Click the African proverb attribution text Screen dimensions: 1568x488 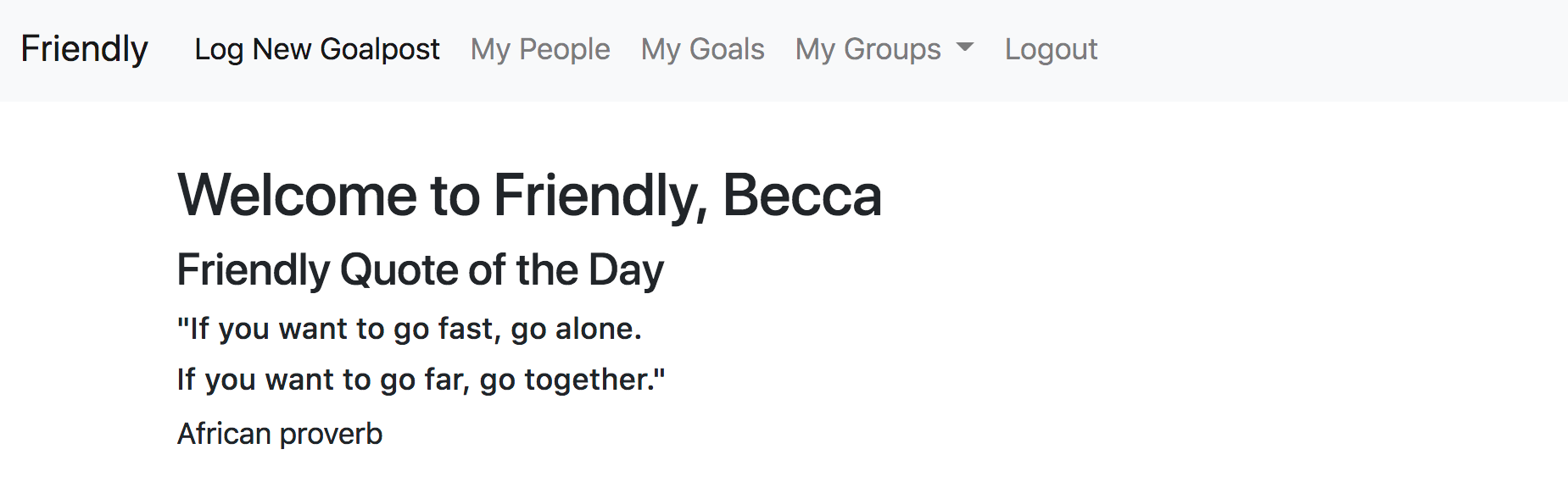[x=280, y=434]
